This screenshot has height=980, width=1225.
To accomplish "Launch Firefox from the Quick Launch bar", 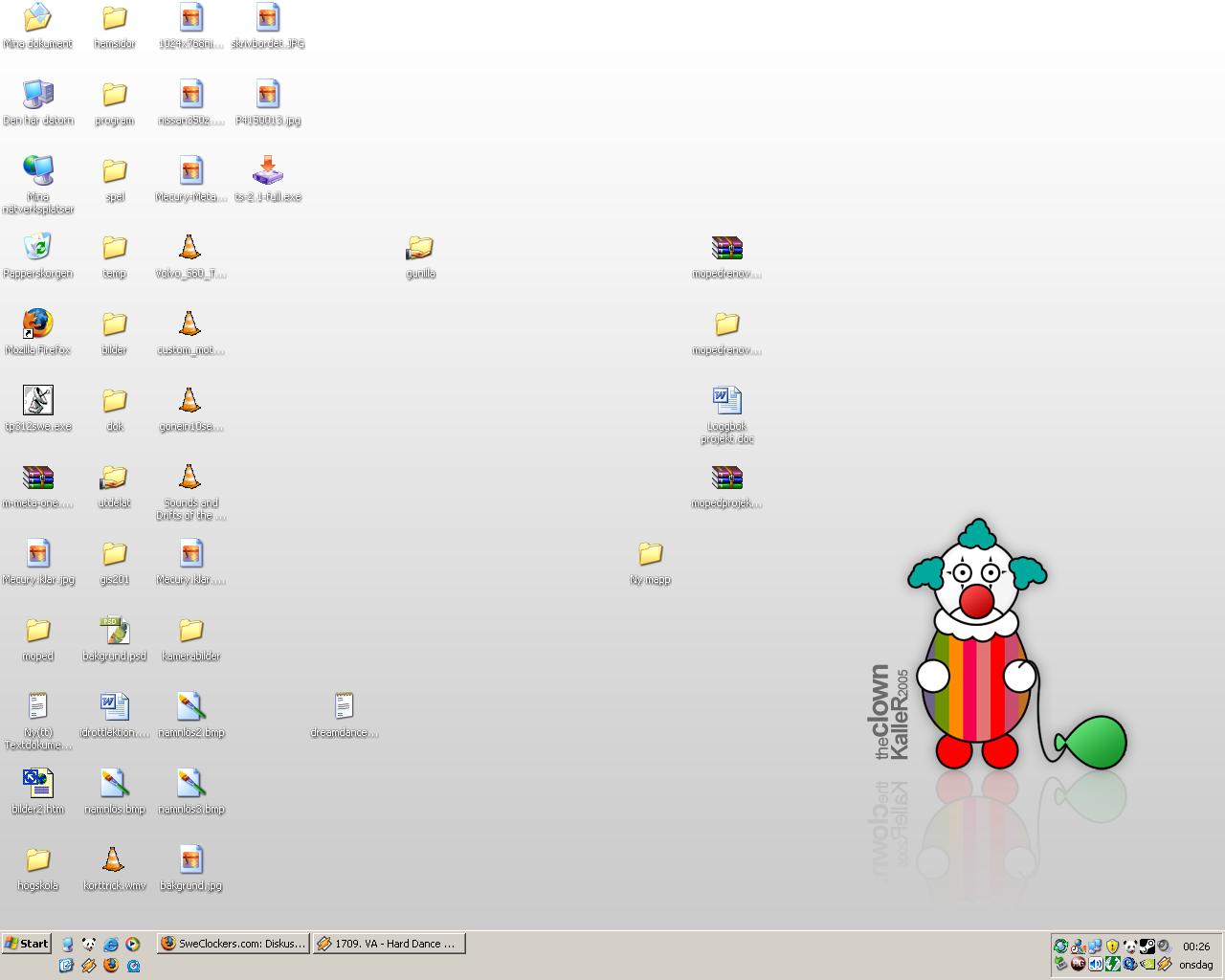I will 111,966.
